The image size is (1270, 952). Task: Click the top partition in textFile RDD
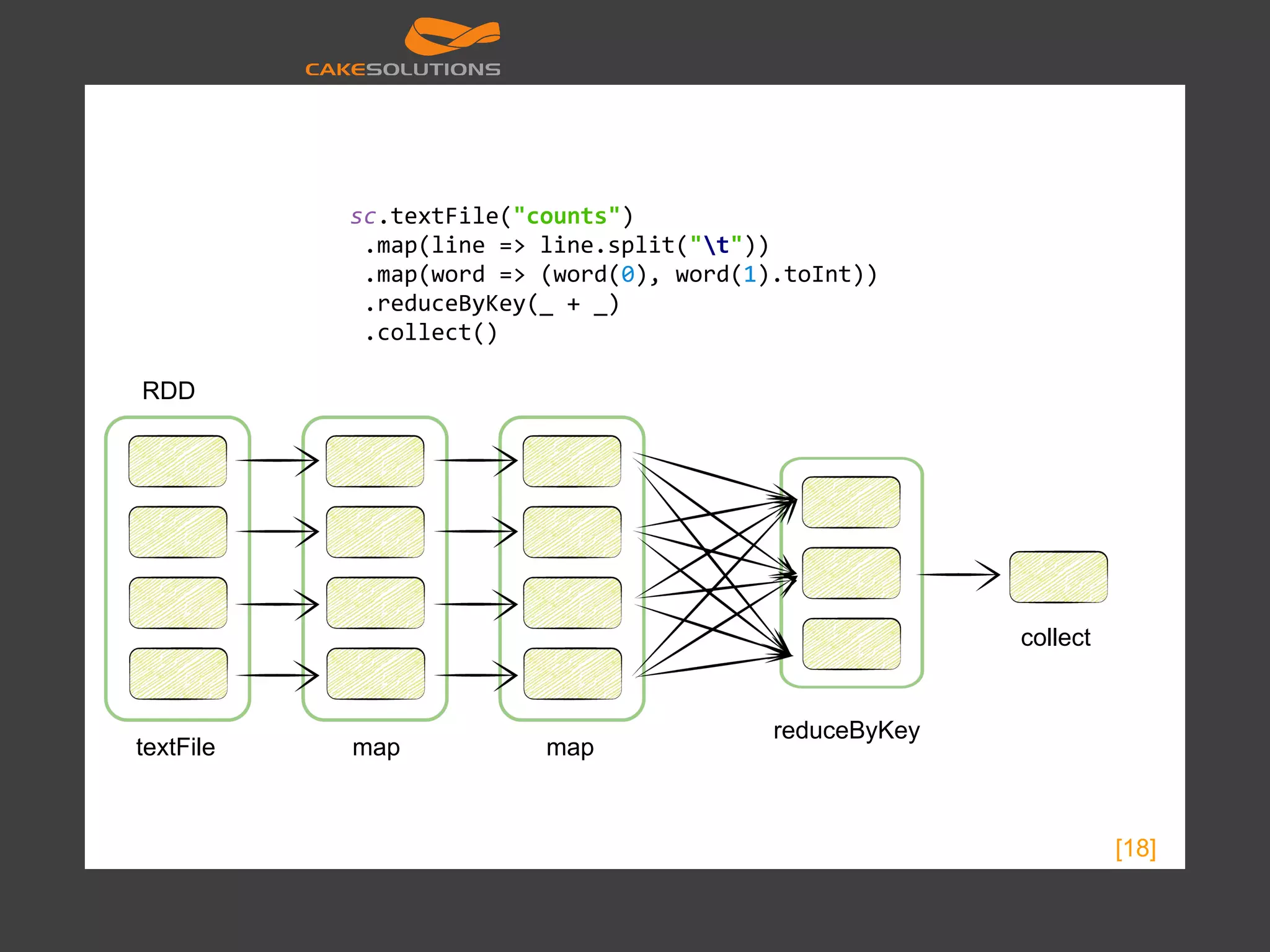tap(177, 461)
